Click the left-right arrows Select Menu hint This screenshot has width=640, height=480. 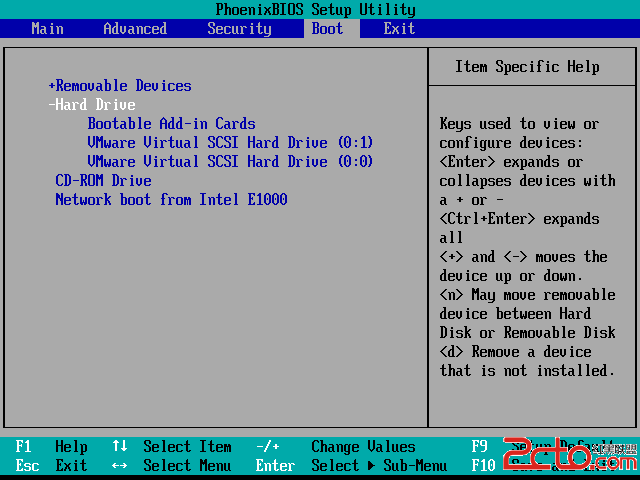(x=171, y=465)
